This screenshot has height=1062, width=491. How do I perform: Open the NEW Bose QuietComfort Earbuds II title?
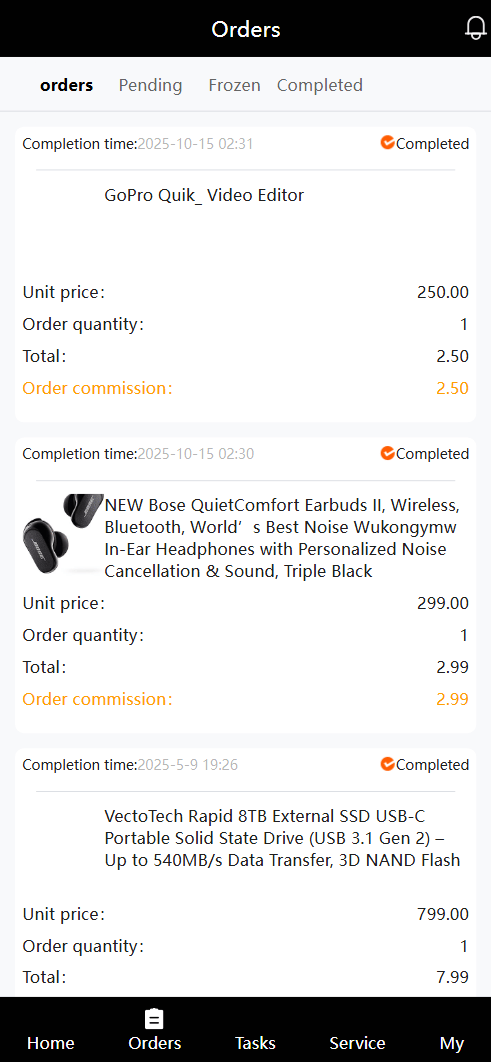pyautogui.click(x=282, y=538)
